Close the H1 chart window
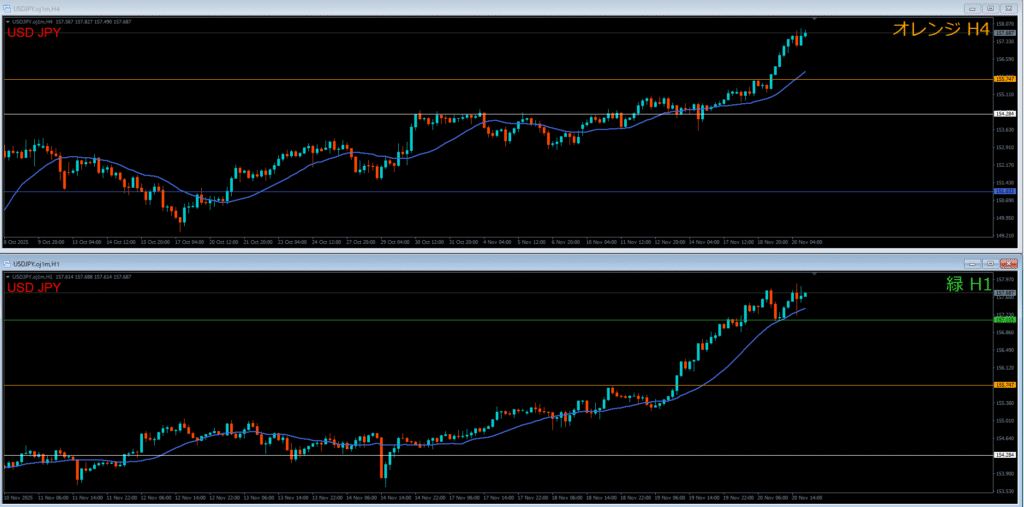Screen dimensions: 1024x507 (1008, 263)
